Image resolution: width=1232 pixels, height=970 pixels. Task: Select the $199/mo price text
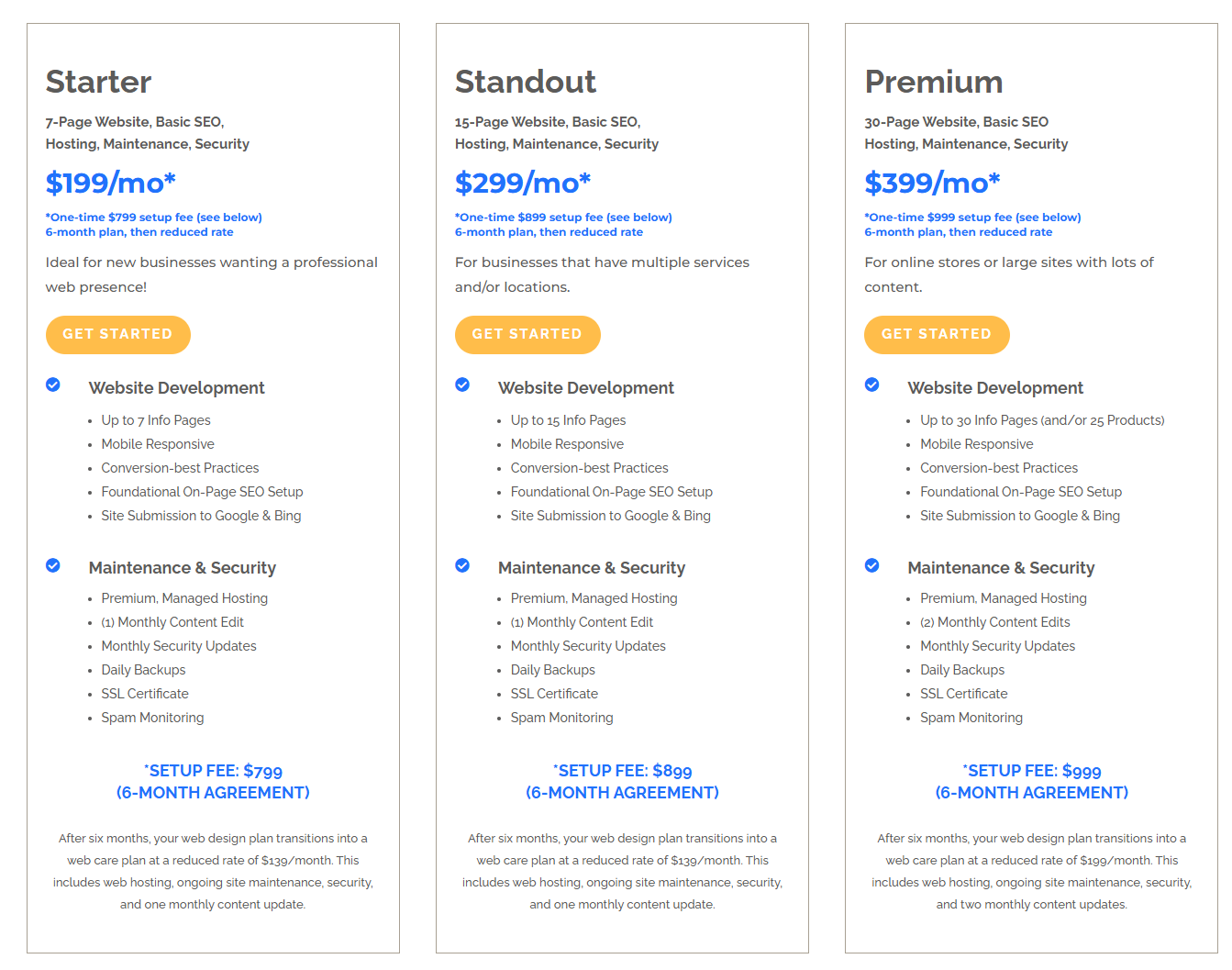point(110,183)
